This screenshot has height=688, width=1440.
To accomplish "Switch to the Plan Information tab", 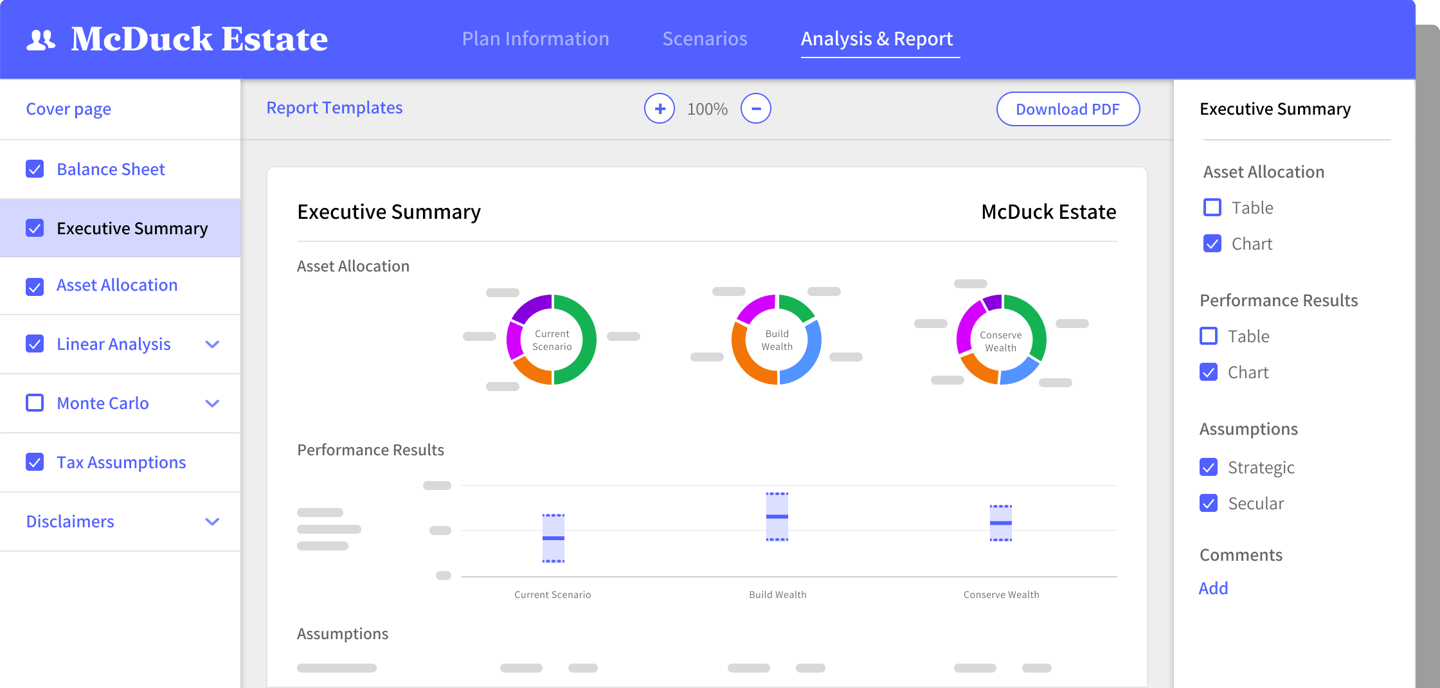I will point(535,38).
